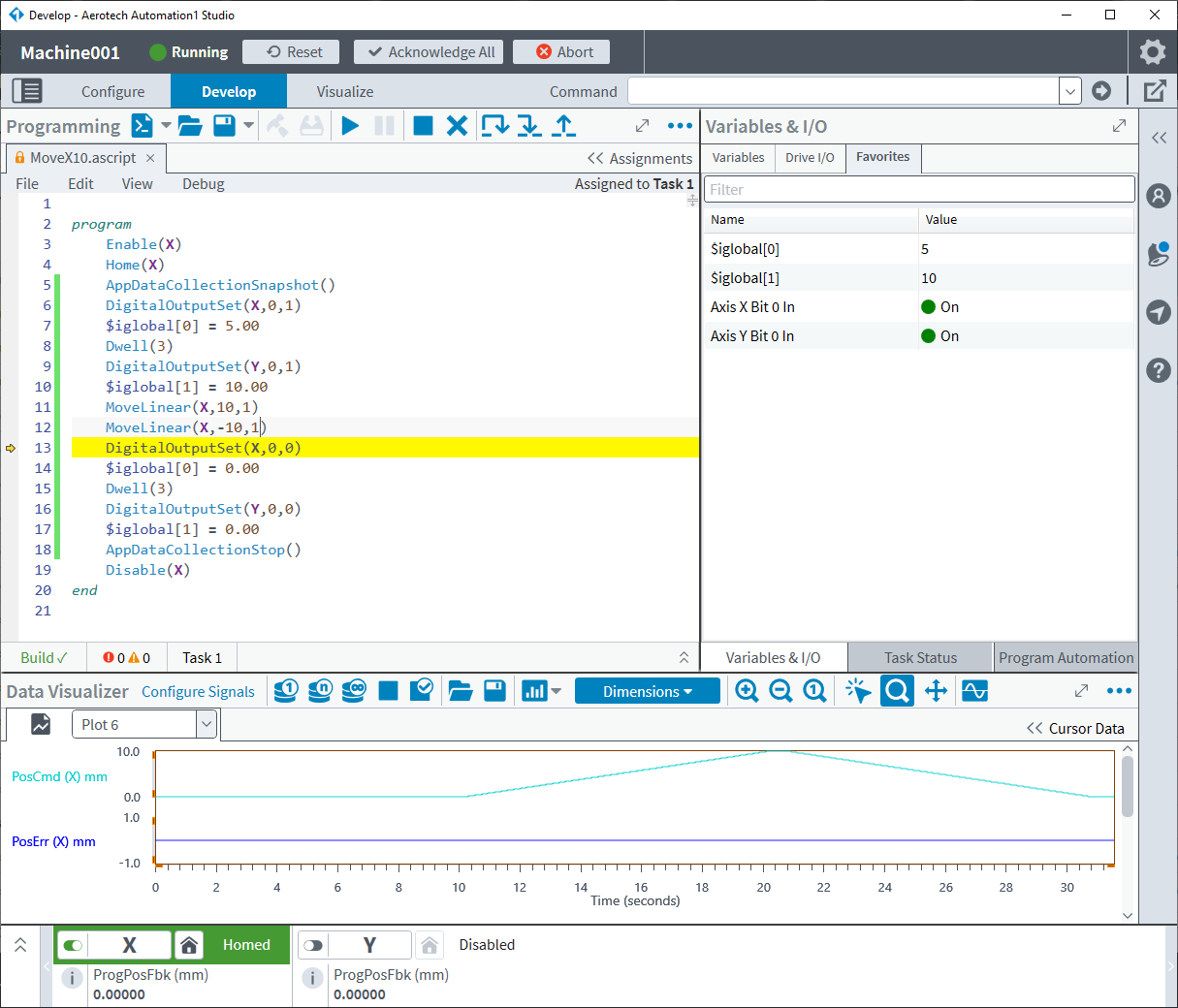Viewport: 1178px width, 1008px height.
Task: Click the Data Visualizer vertical scrollbar
Action: (x=1127, y=787)
